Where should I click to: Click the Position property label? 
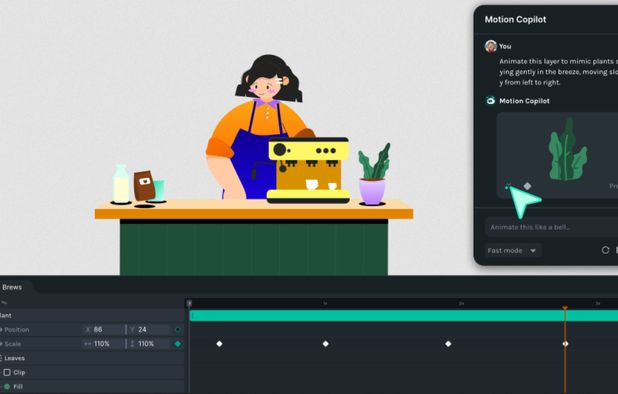click(17, 329)
